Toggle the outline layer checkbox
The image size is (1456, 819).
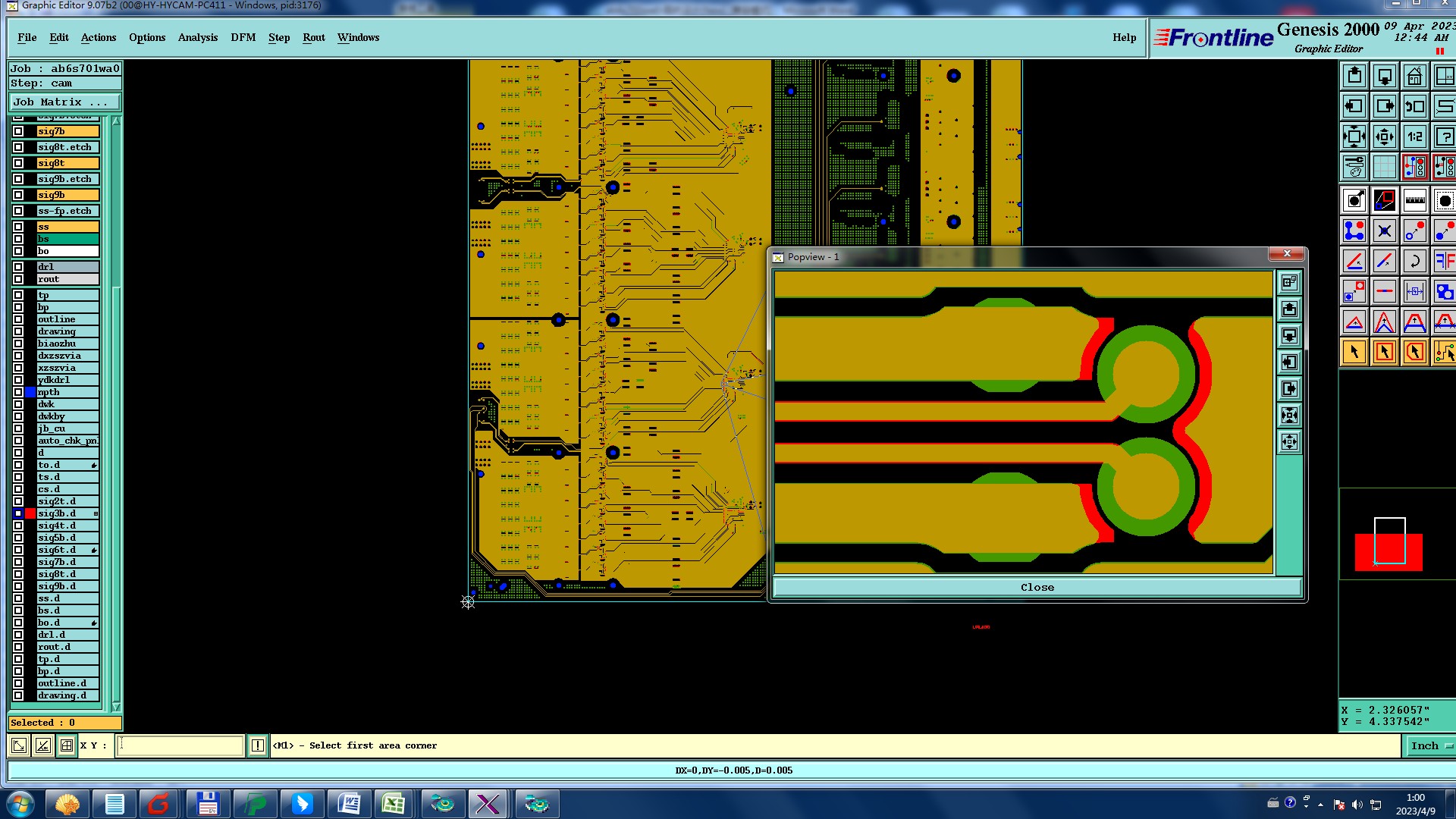point(18,319)
